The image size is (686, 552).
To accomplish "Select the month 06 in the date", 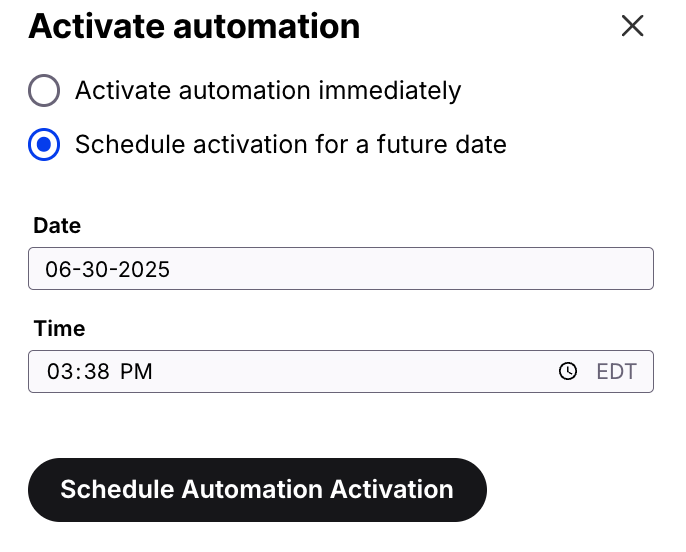I will tap(58, 270).
